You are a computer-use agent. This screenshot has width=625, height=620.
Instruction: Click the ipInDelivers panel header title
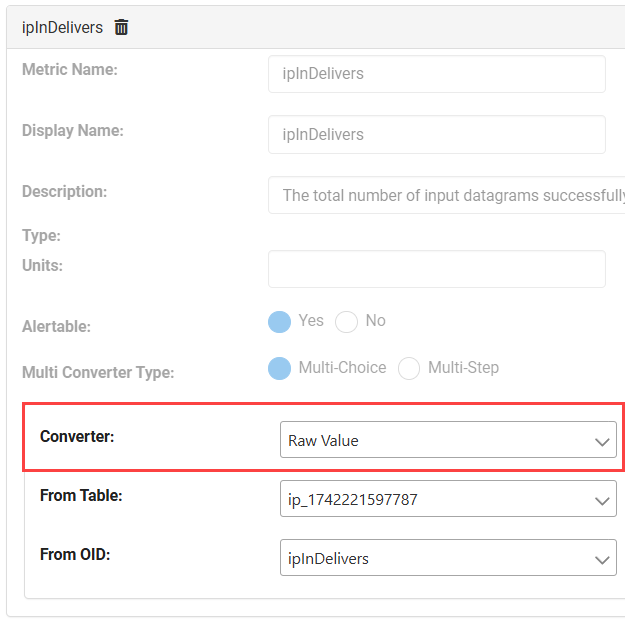coord(62,28)
